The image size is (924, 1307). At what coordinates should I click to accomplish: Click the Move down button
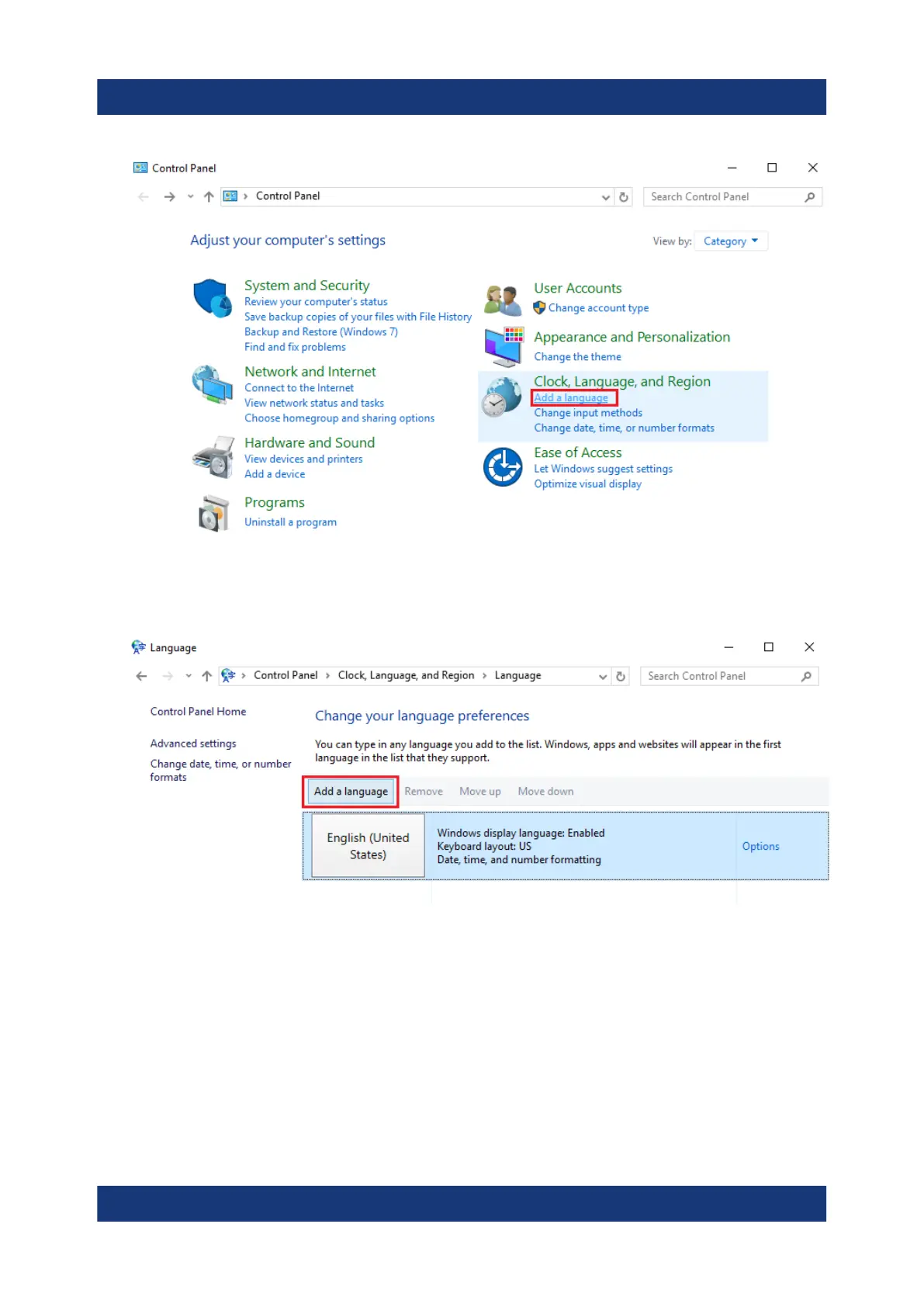point(546,792)
